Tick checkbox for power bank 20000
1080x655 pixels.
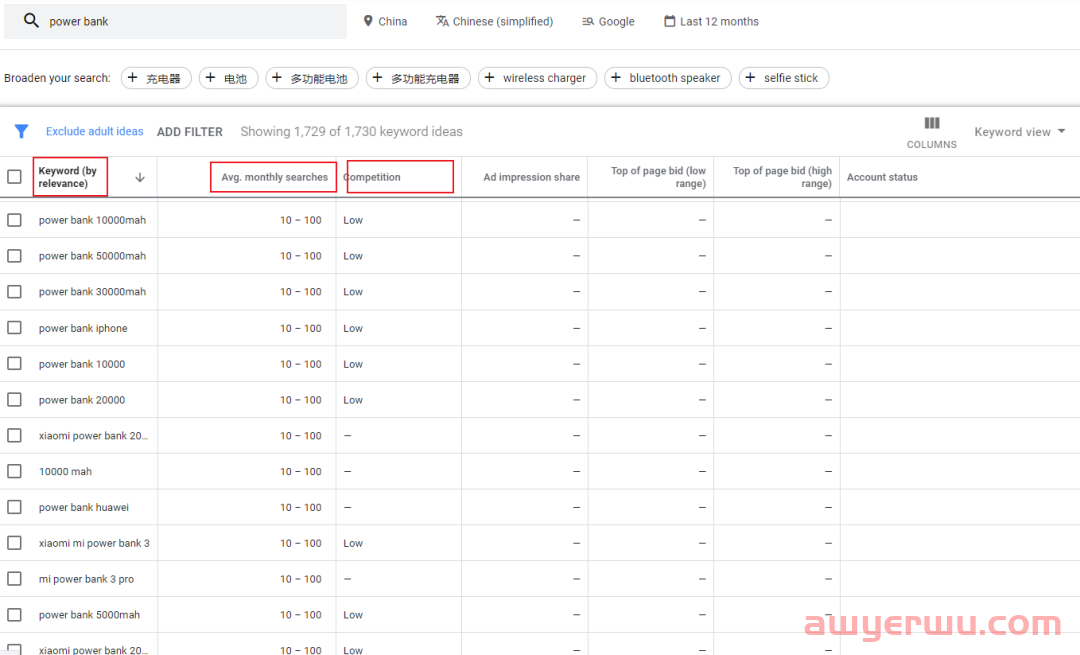tap(14, 399)
